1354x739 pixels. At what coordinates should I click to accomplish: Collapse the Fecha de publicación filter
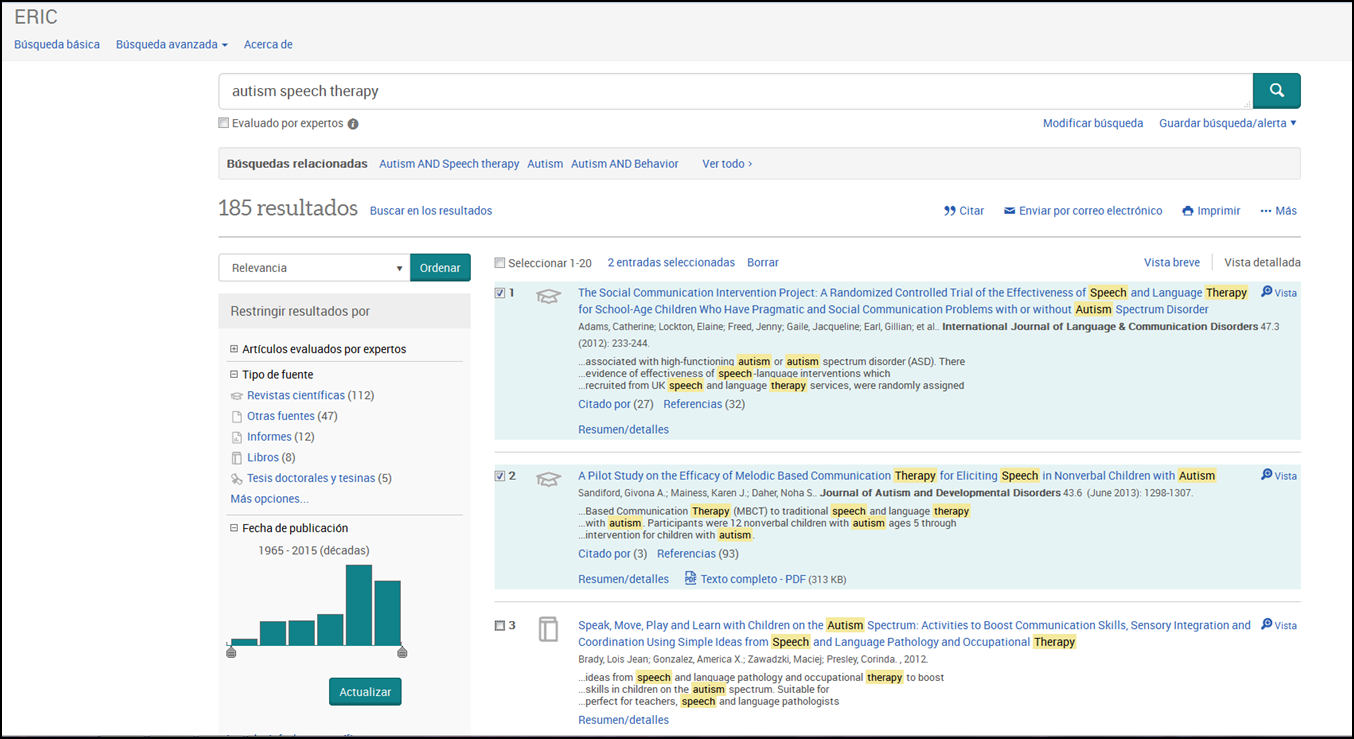(234, 528)
